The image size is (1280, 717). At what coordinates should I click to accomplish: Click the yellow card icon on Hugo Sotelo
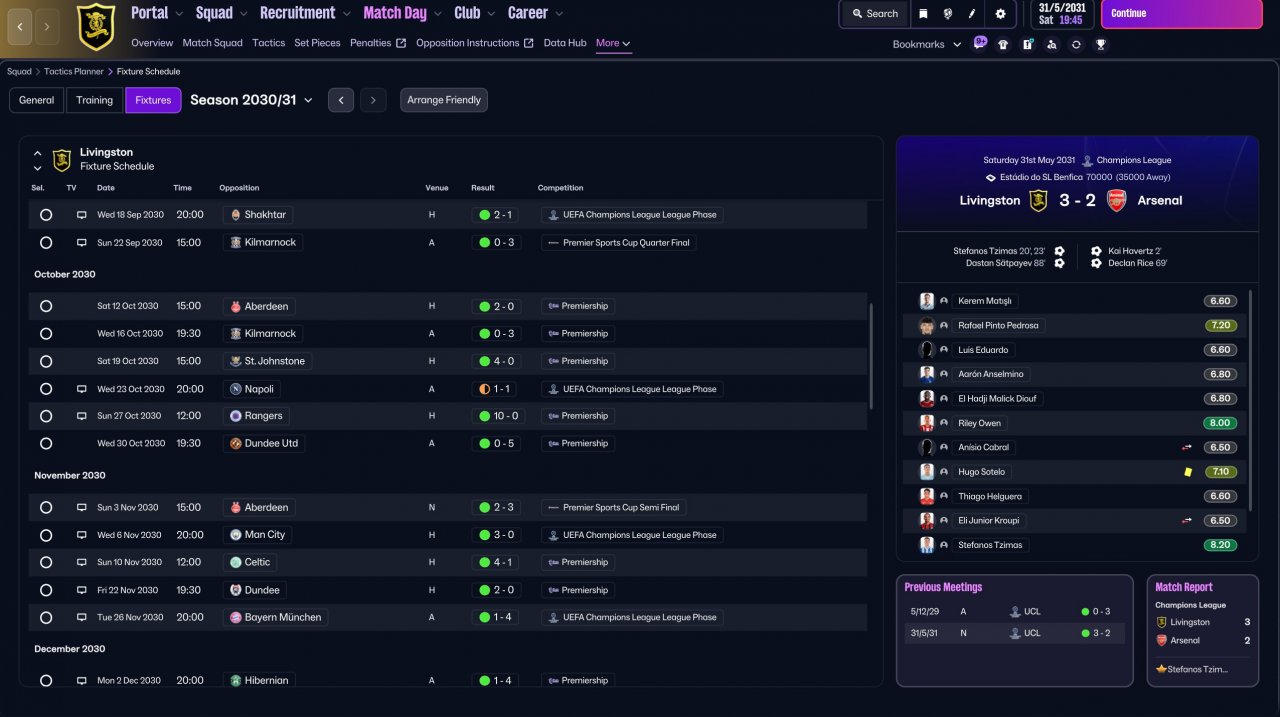pos(1188,472)
